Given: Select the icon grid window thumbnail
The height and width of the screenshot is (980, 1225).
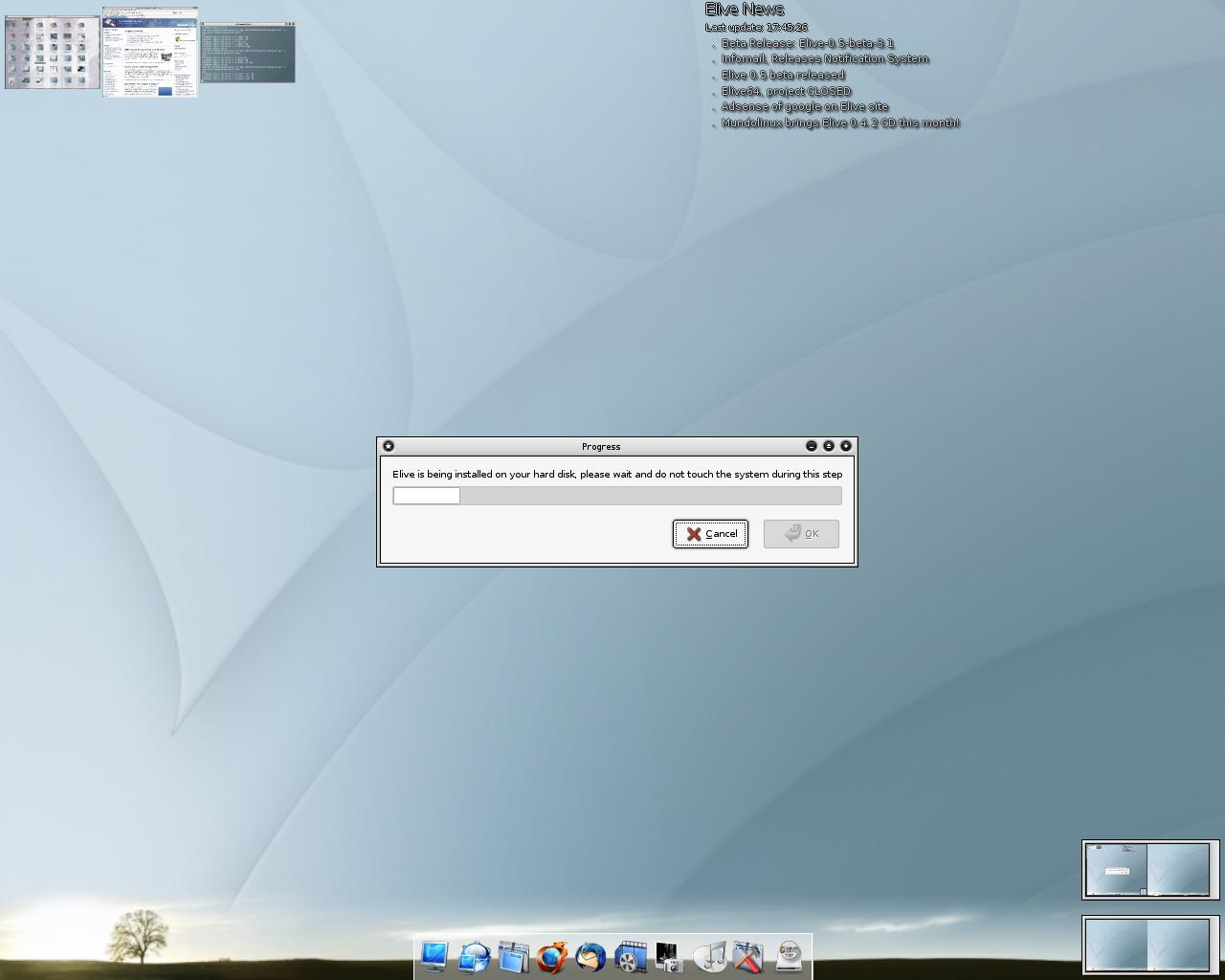Looking at the screenshot, I should pyautogui.click(x=53, y=52).
